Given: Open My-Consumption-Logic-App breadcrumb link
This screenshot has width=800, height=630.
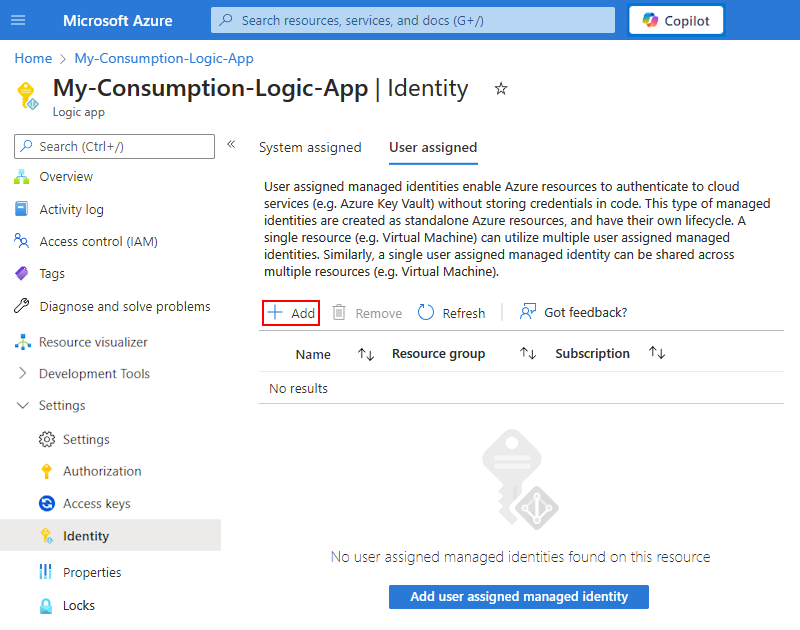Looking at the screenshot, I should (x=164, y=58).
